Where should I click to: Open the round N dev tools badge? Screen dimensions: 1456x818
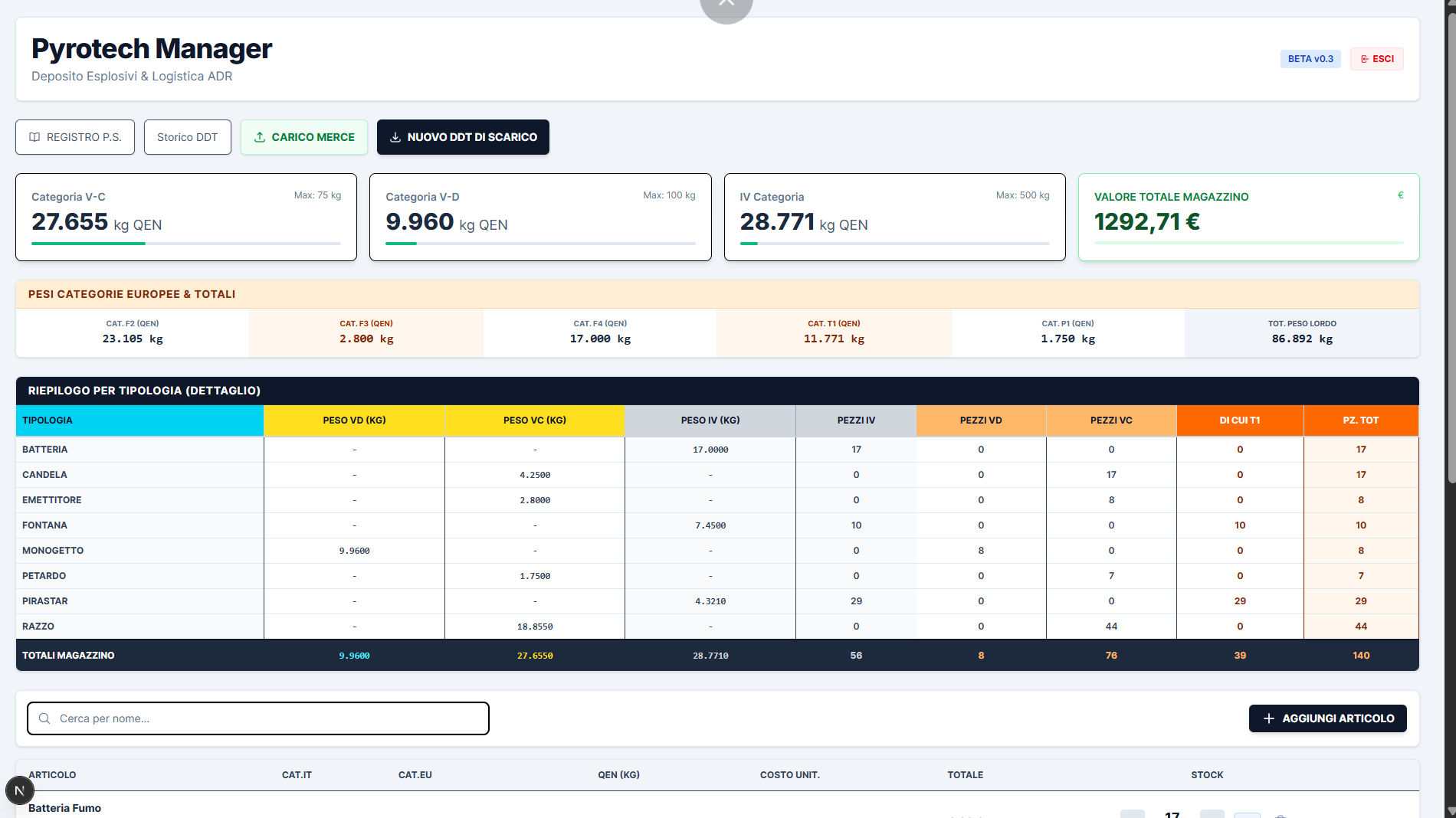(x=19, y=790)
